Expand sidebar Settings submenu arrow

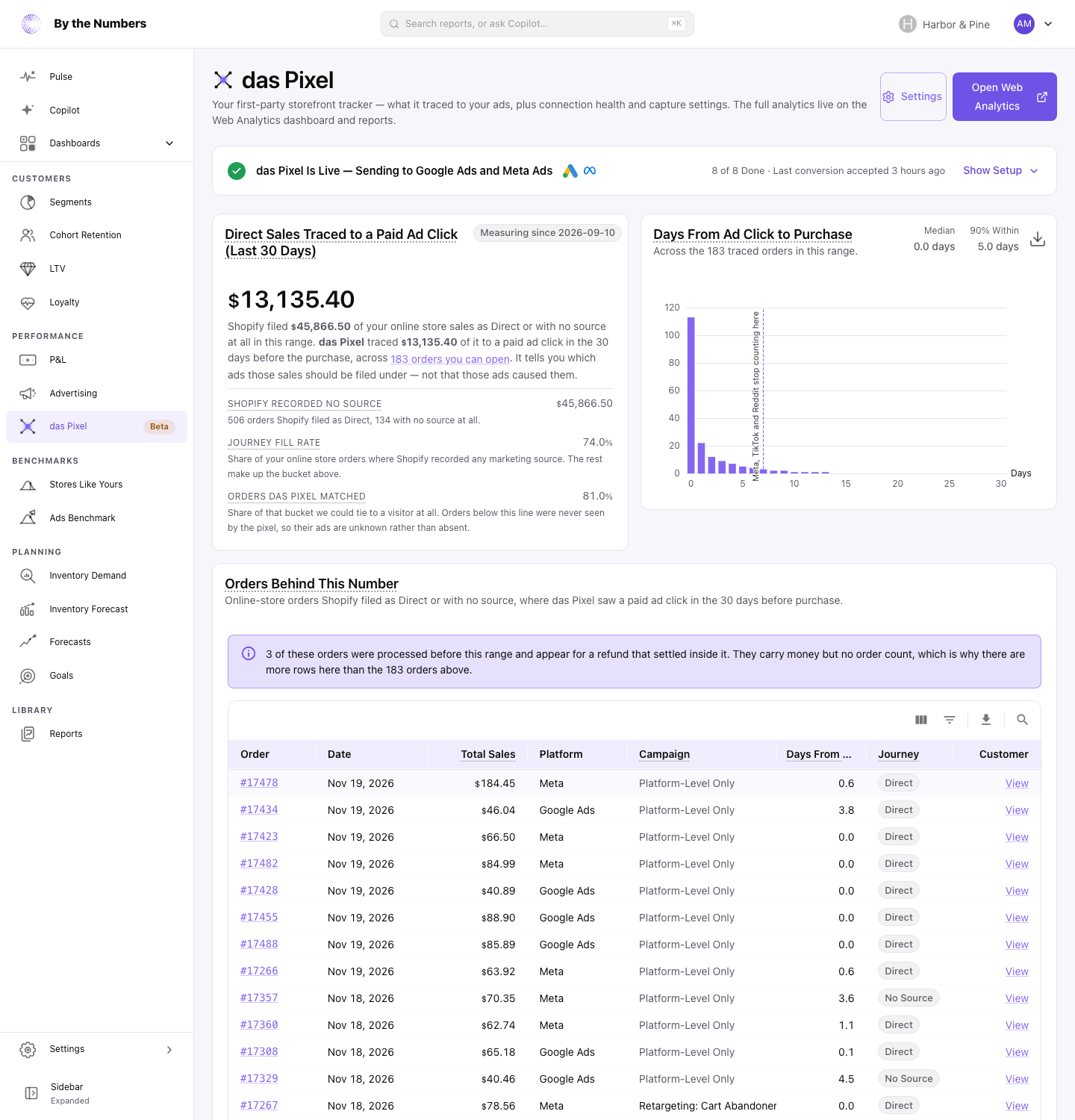[x=169, y=1050]
